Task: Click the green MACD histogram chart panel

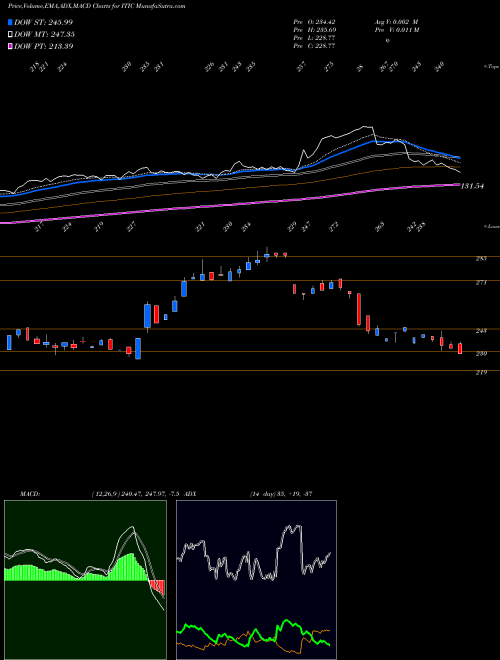Action: (x=85, y=580)
